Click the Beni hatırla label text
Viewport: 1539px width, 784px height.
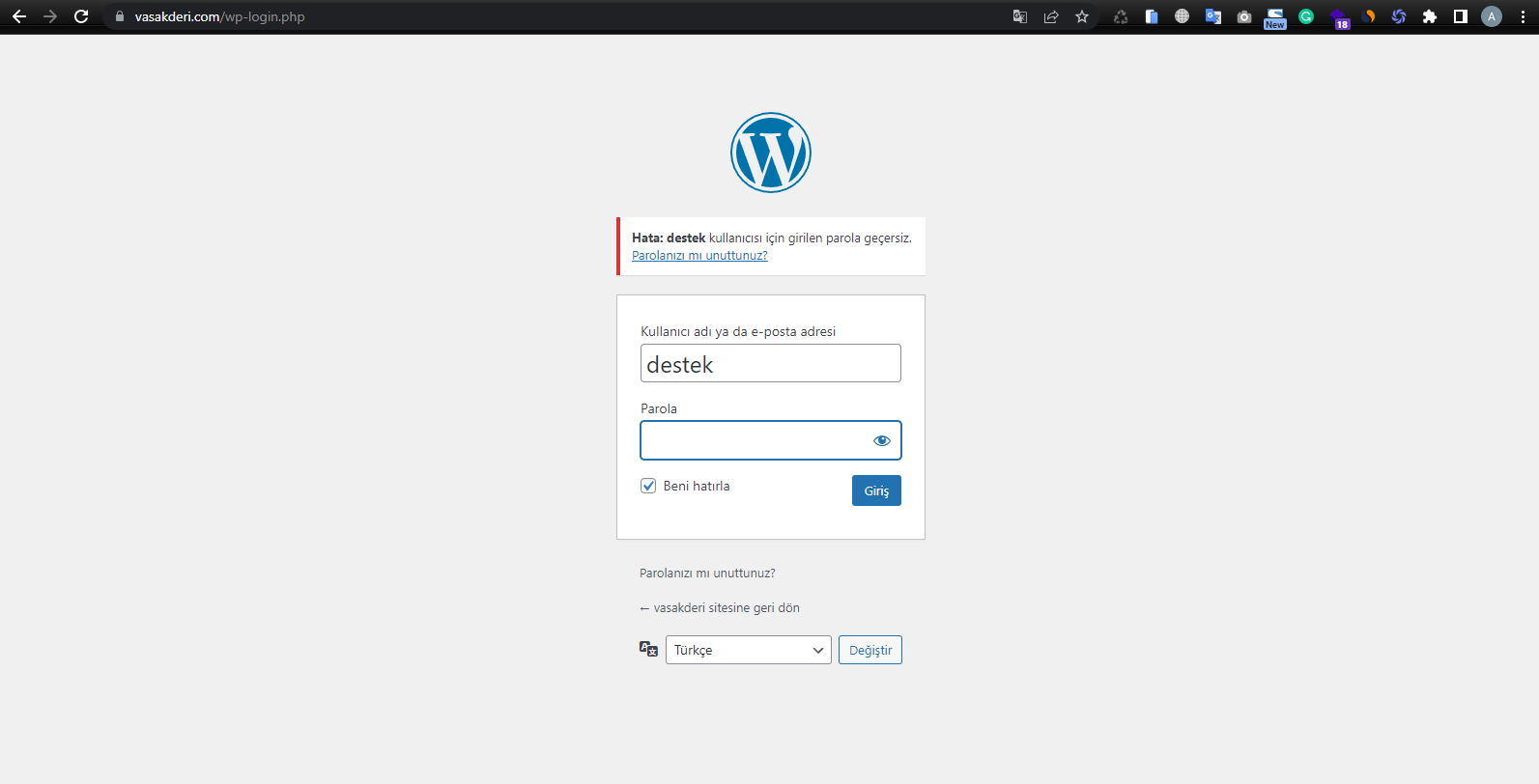click(x=697, y=486)
